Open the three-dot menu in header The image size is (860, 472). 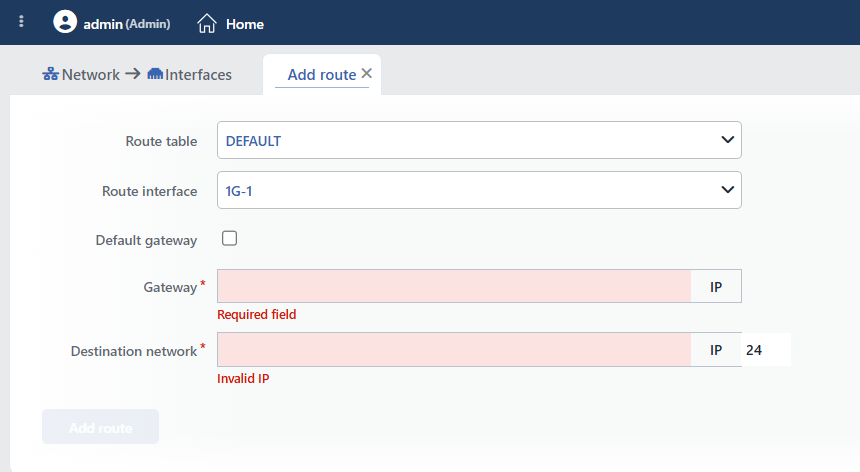point(21,21)
